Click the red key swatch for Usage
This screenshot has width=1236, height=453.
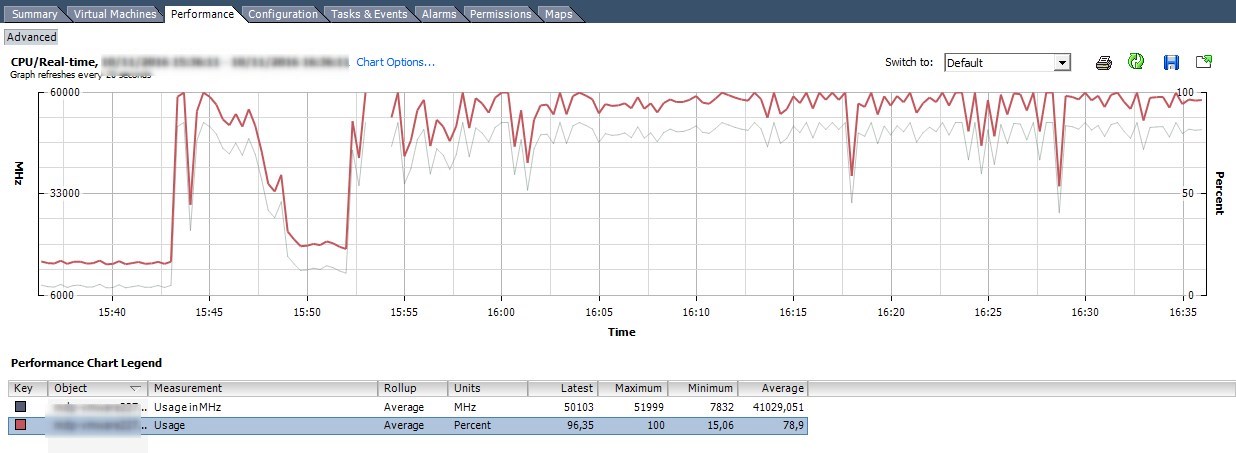pyautogui.click(x=21, y=425)
